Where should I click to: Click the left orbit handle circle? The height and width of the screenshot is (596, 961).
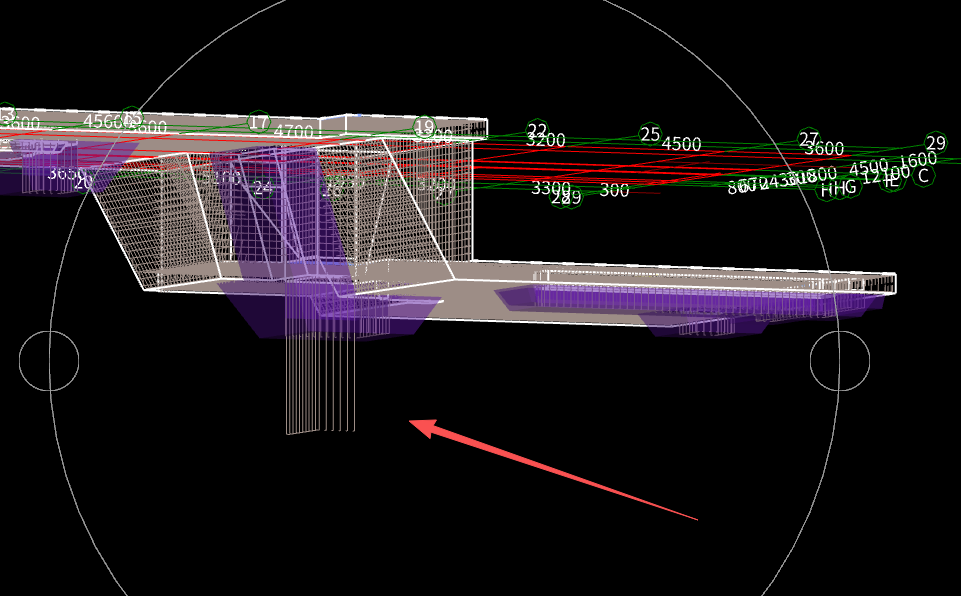[49, 361]
